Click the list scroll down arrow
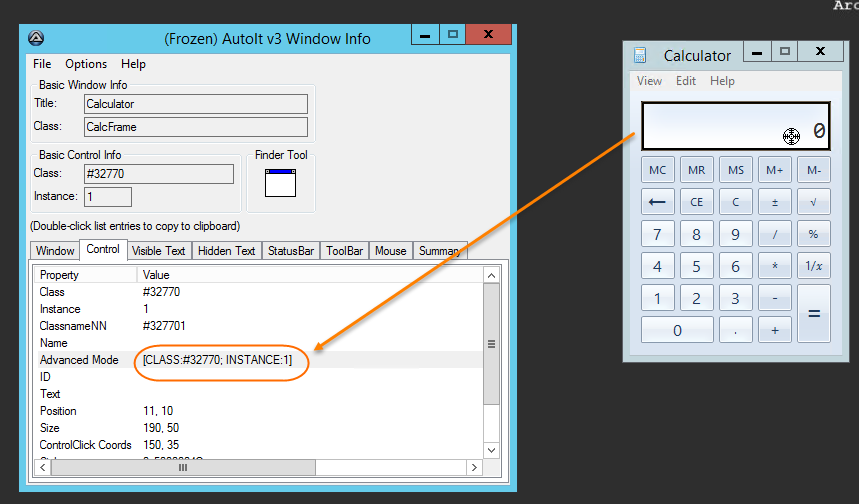 pyautogui.click(x=491, y=450)
